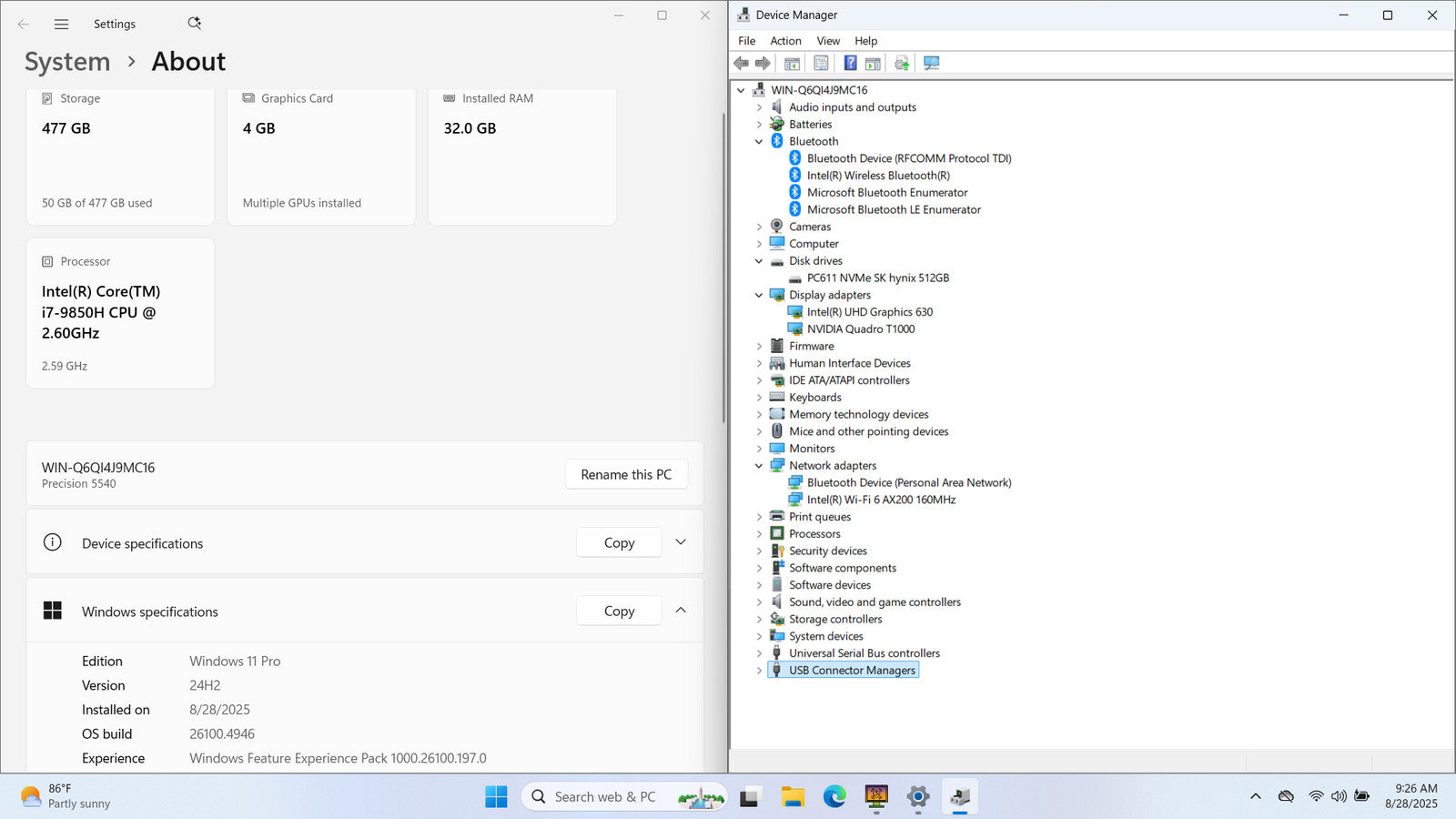The height and width of the screenshot is (819, 1456).
Task: Copy the Windows specifications
Action: (619, 611)
